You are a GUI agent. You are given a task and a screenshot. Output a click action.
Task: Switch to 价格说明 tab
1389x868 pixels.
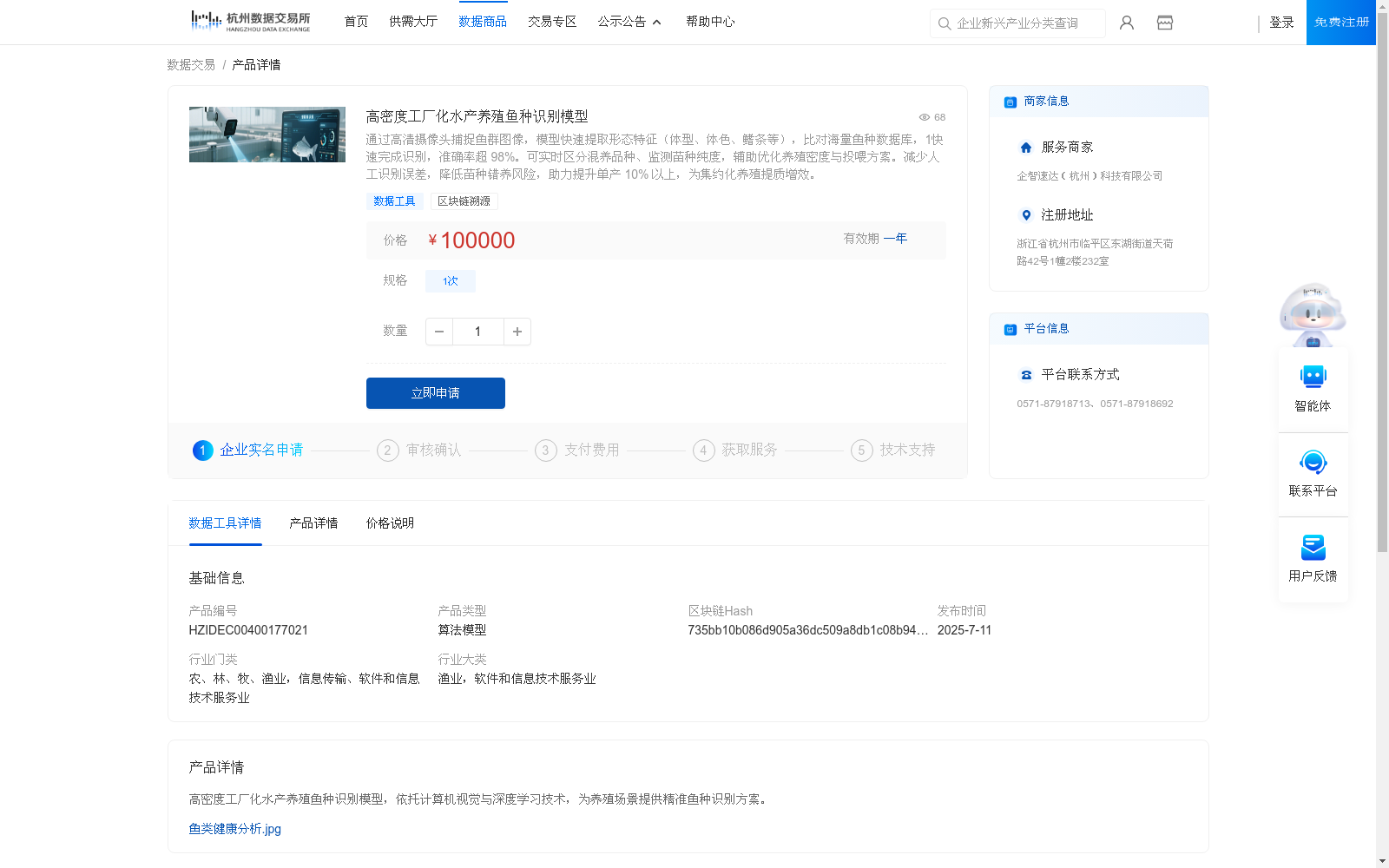(x=390, y=523)
